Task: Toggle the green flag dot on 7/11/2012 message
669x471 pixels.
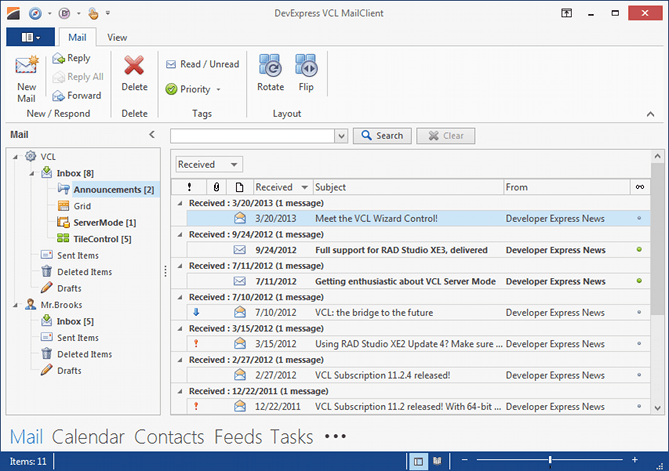Action: (639, 281)
